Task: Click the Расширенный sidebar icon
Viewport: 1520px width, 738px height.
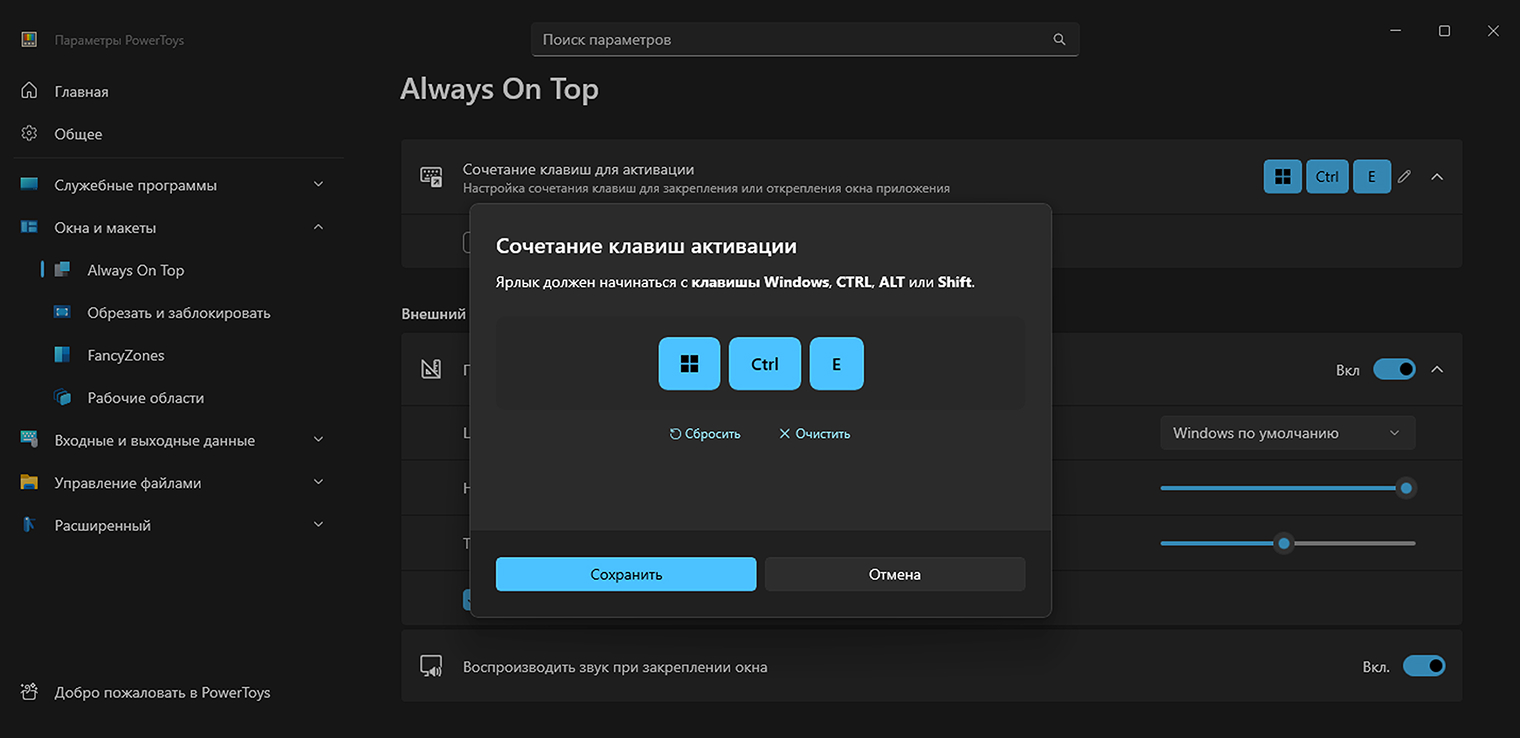Action: coord(29,525)
